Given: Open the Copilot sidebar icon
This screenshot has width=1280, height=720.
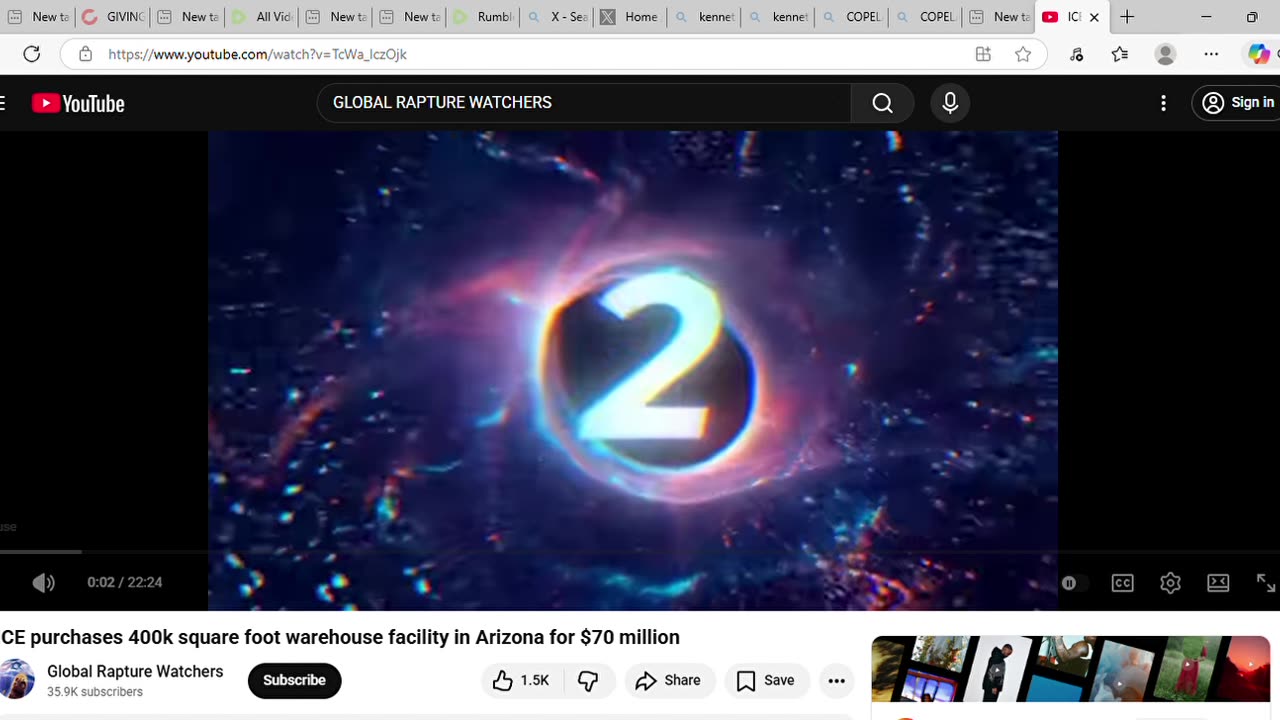Looking at the screenshot, I should click(1259, 54).
